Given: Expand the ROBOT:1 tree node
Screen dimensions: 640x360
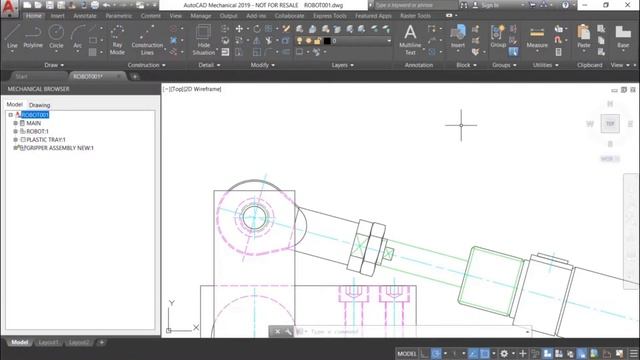Looking at the screenshot, I should pyautogui.click(x=16, y=131).
